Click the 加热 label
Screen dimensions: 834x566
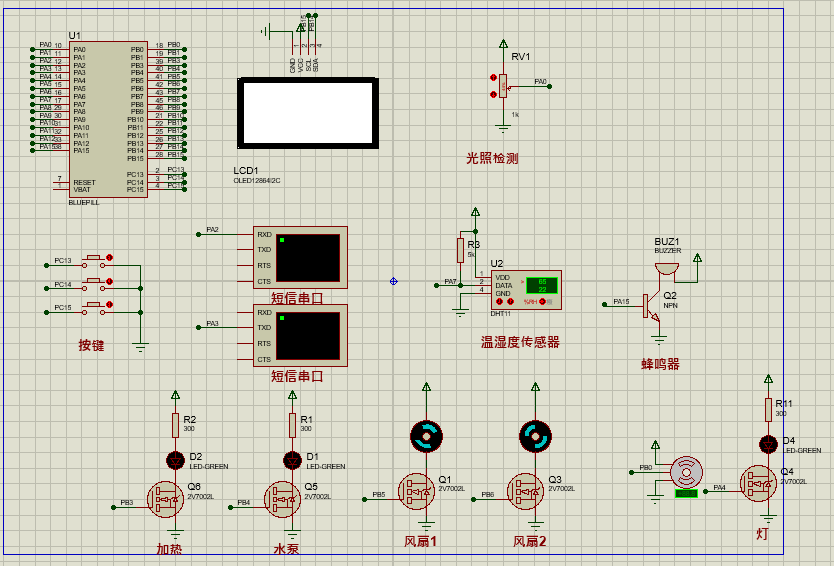coord(169,548)
